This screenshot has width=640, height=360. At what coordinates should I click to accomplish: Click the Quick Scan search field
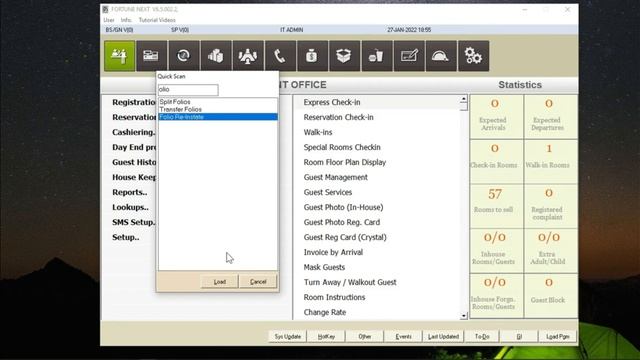click(188, 89)
